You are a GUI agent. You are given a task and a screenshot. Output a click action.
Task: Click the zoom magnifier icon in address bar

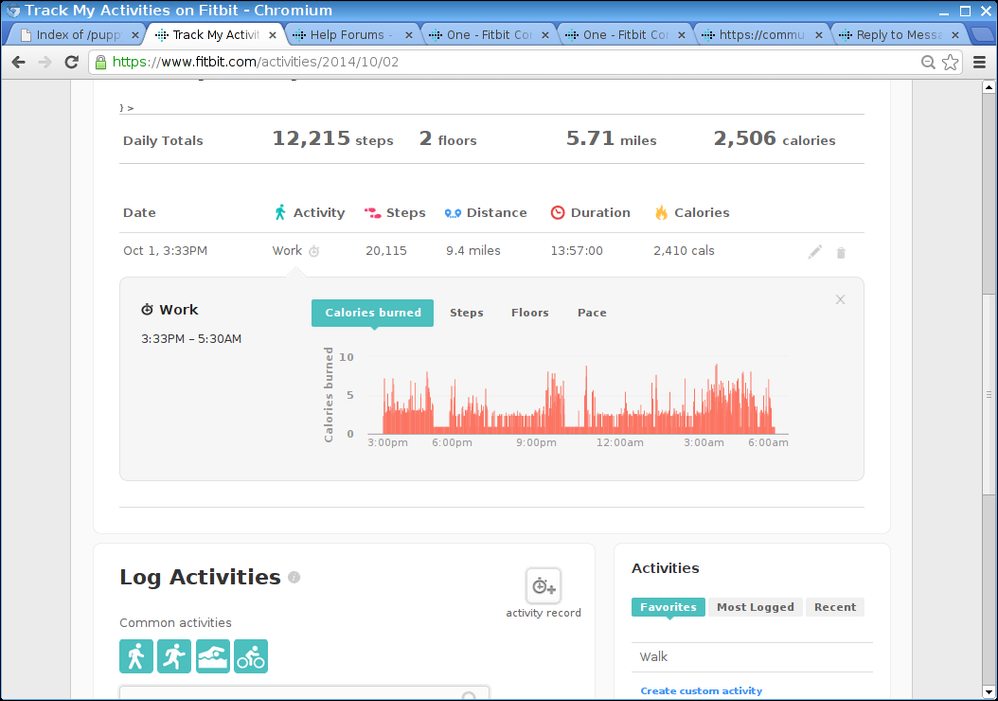coord(928,62)
